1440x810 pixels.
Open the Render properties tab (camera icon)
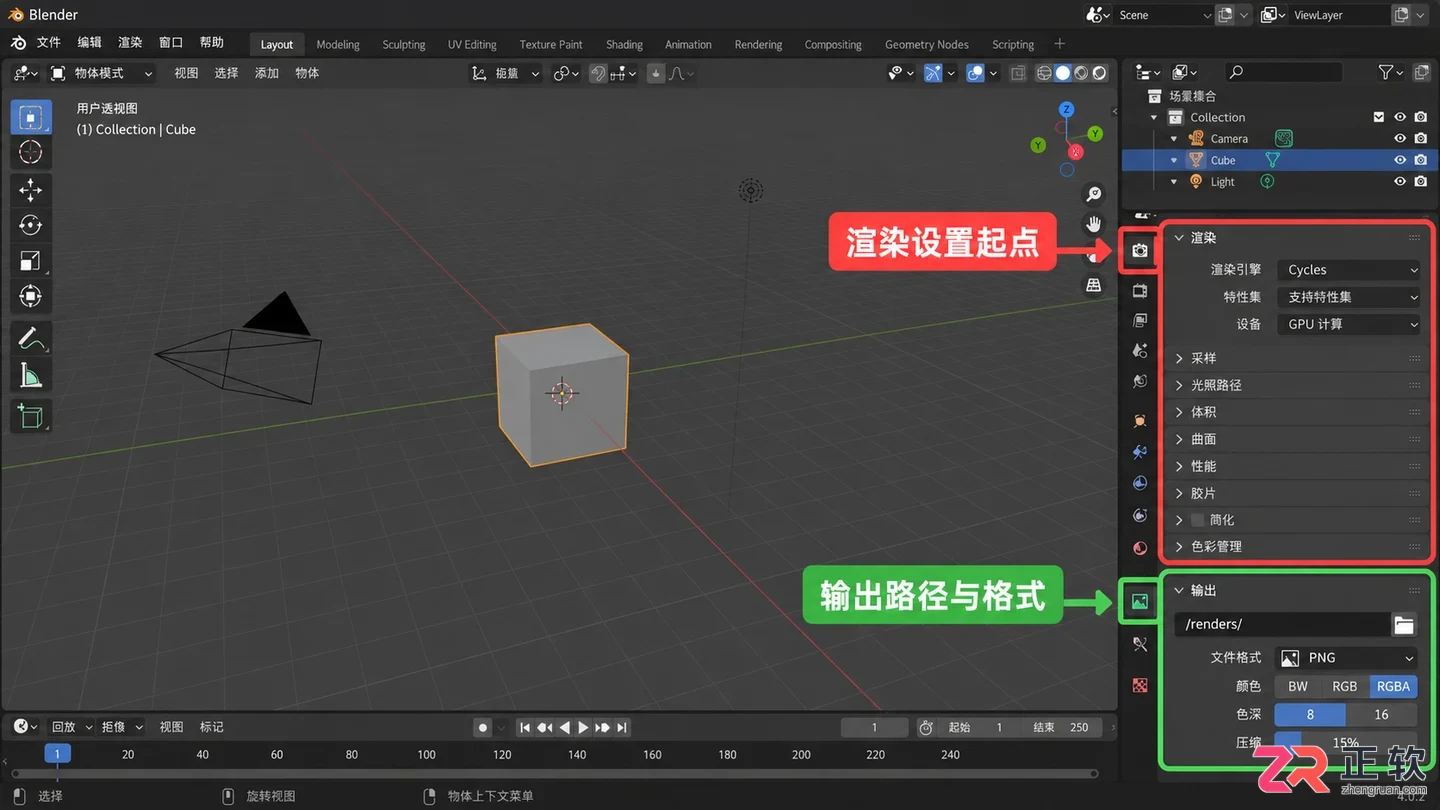pos(1140,250)
